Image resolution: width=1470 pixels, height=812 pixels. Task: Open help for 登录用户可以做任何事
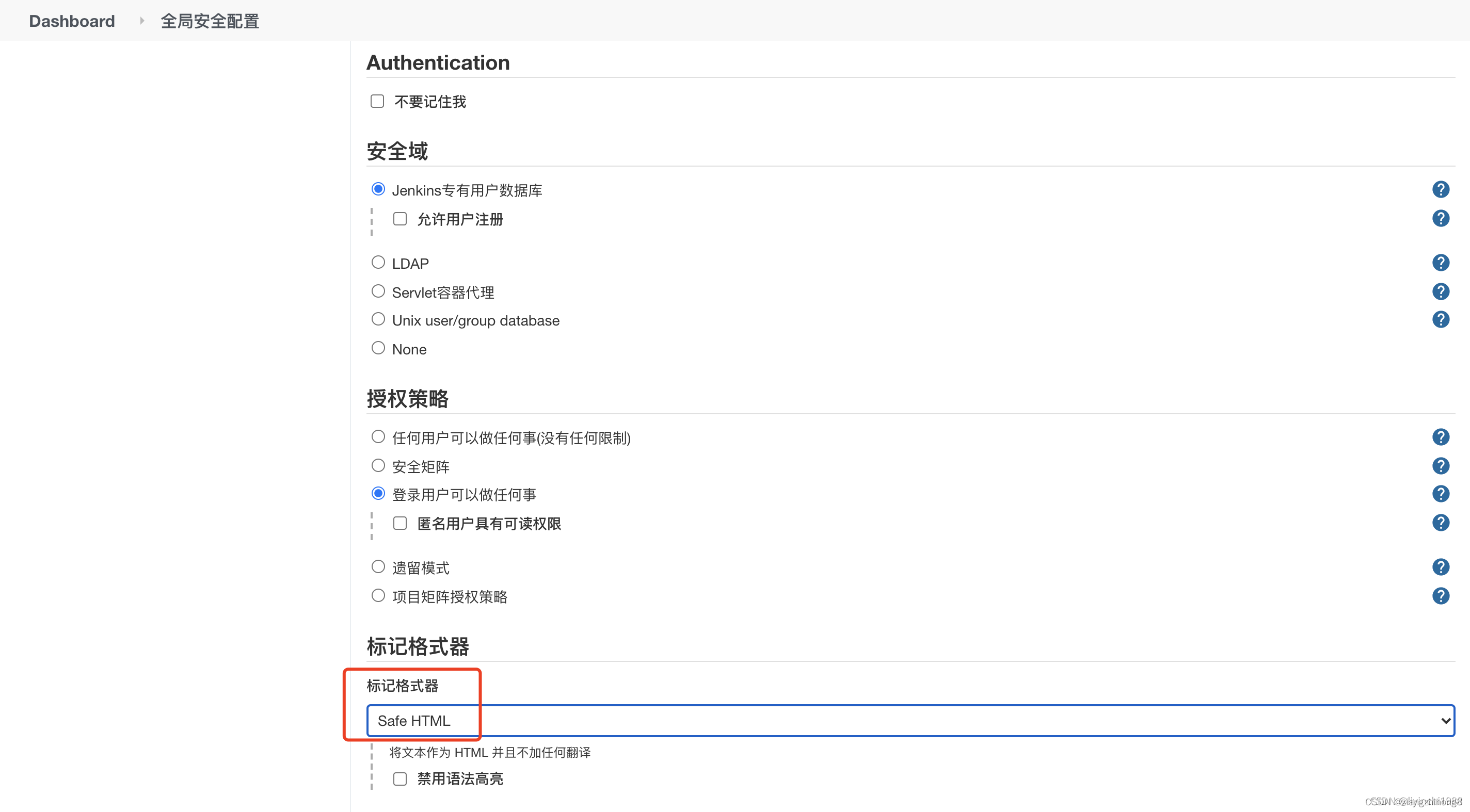click(1441, 494)
